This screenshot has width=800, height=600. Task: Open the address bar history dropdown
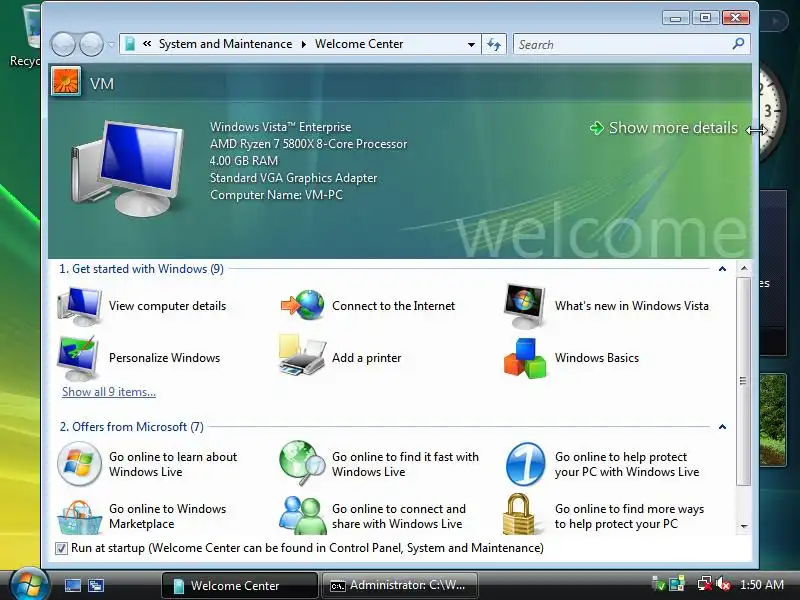471,44
